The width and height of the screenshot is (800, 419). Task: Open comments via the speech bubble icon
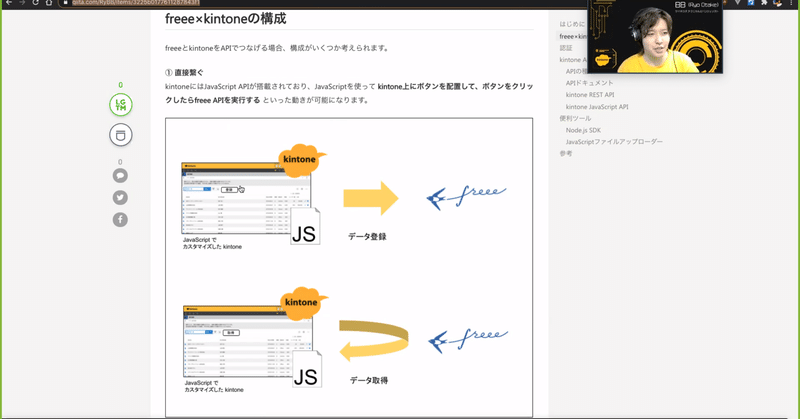pos(120,176)
